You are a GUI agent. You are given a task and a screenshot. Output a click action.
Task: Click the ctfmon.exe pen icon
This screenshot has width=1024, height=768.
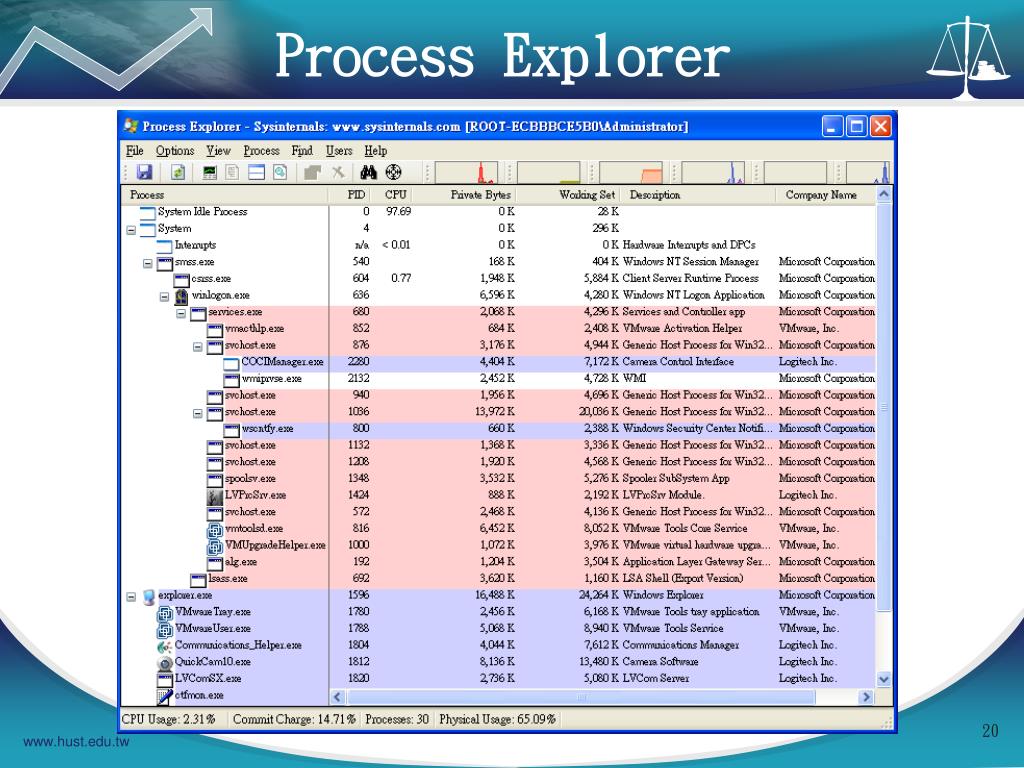(165, 696)
